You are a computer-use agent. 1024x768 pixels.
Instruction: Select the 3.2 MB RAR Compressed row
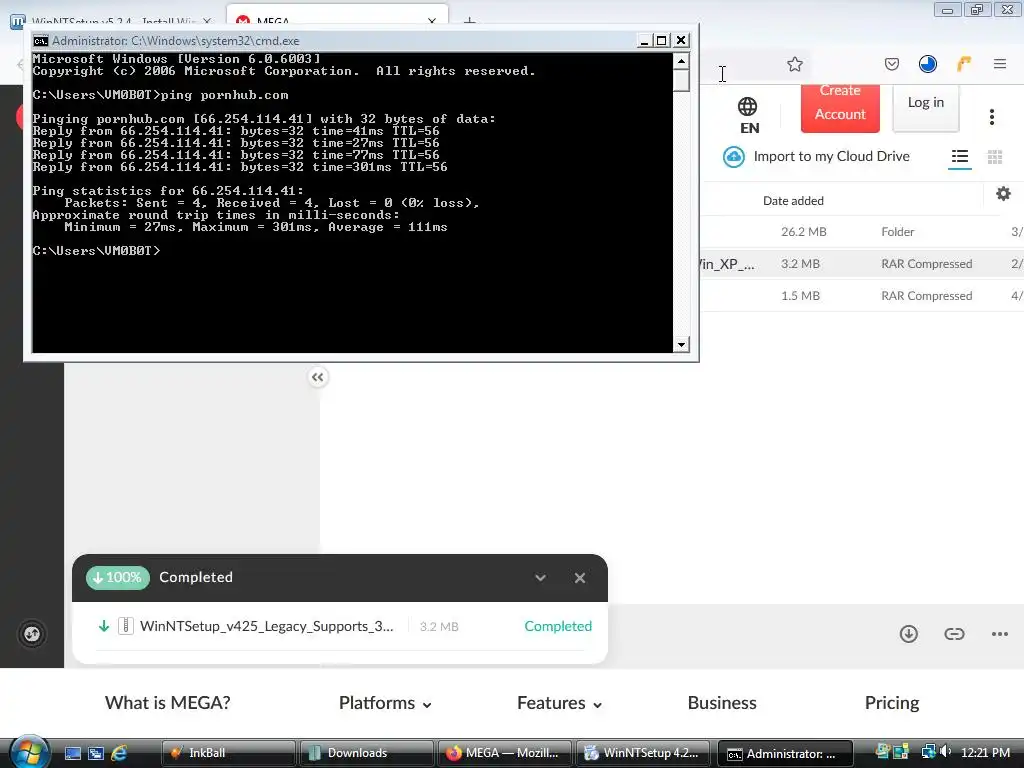coord(862,264)
